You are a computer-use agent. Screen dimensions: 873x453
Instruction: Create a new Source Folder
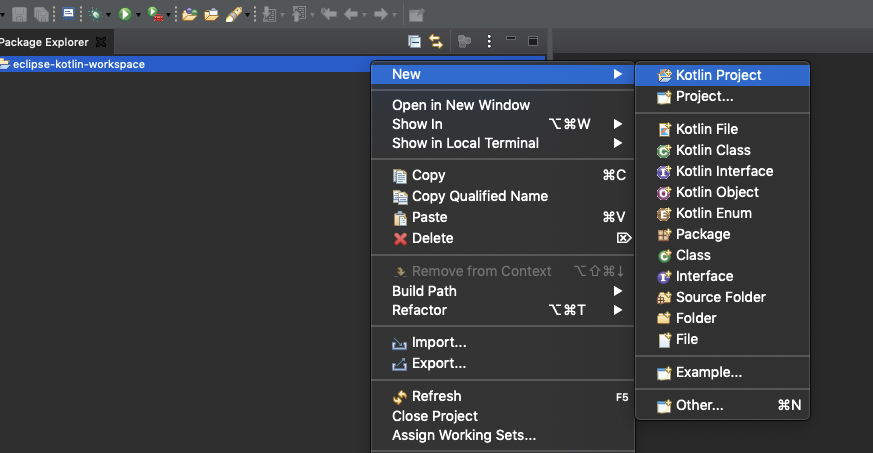click(x=722, y=297)
